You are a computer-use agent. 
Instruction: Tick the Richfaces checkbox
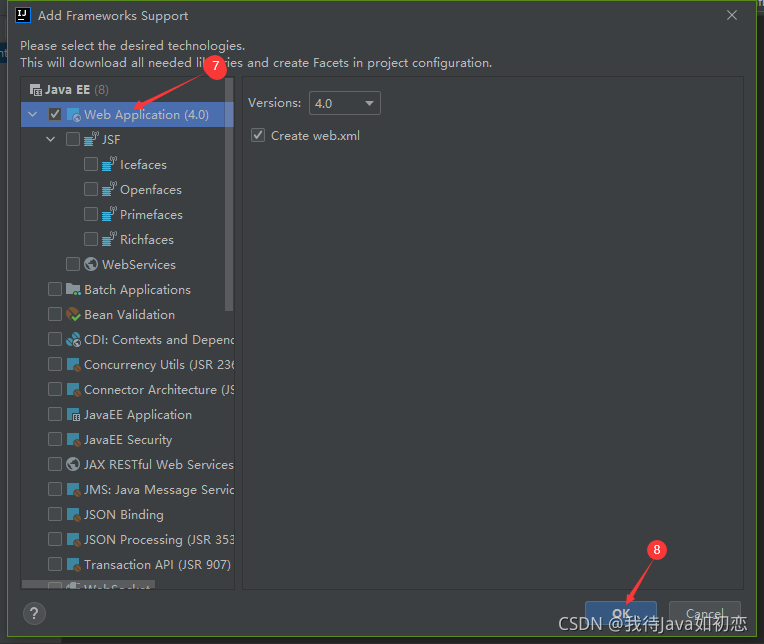(91, 239)
